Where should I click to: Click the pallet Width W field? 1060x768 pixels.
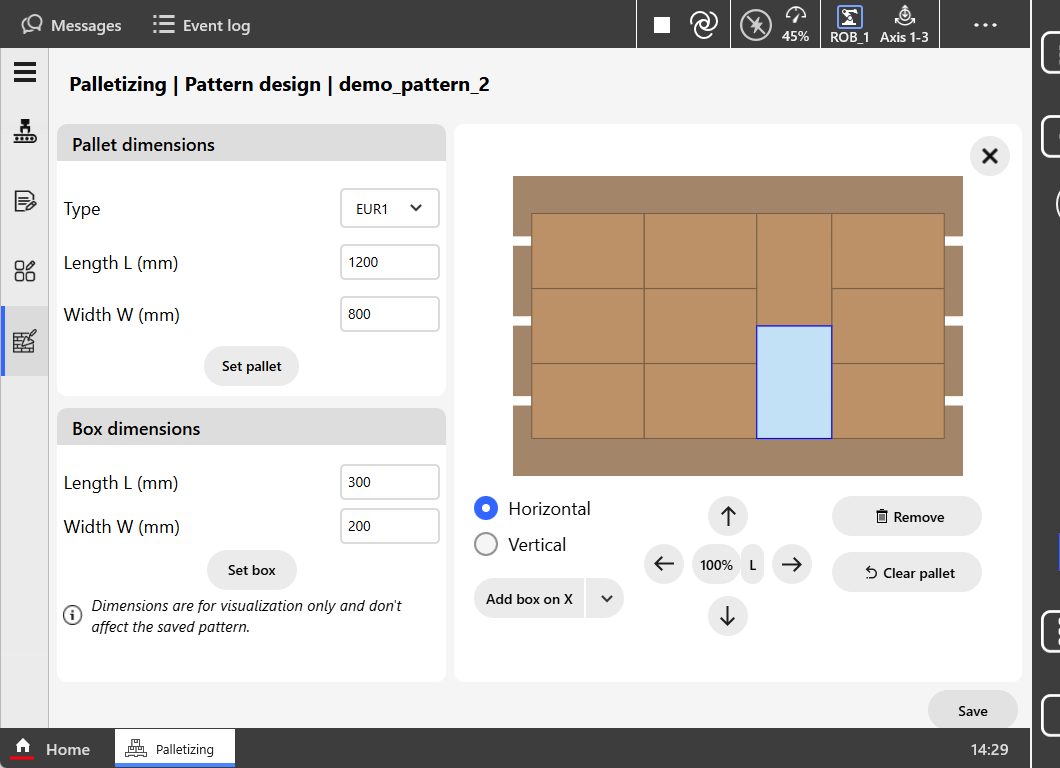[389, 314]
